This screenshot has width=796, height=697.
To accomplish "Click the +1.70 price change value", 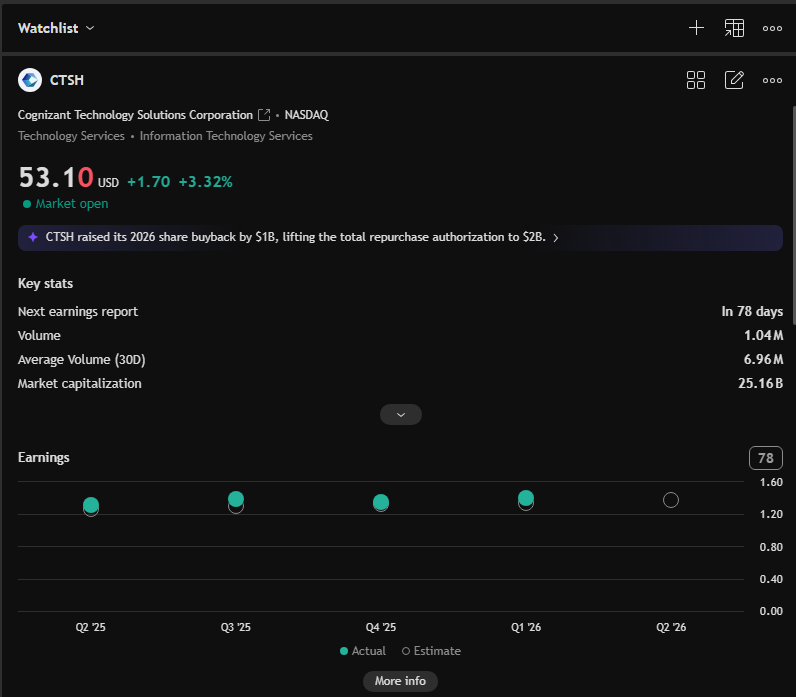I will point(148,182).
